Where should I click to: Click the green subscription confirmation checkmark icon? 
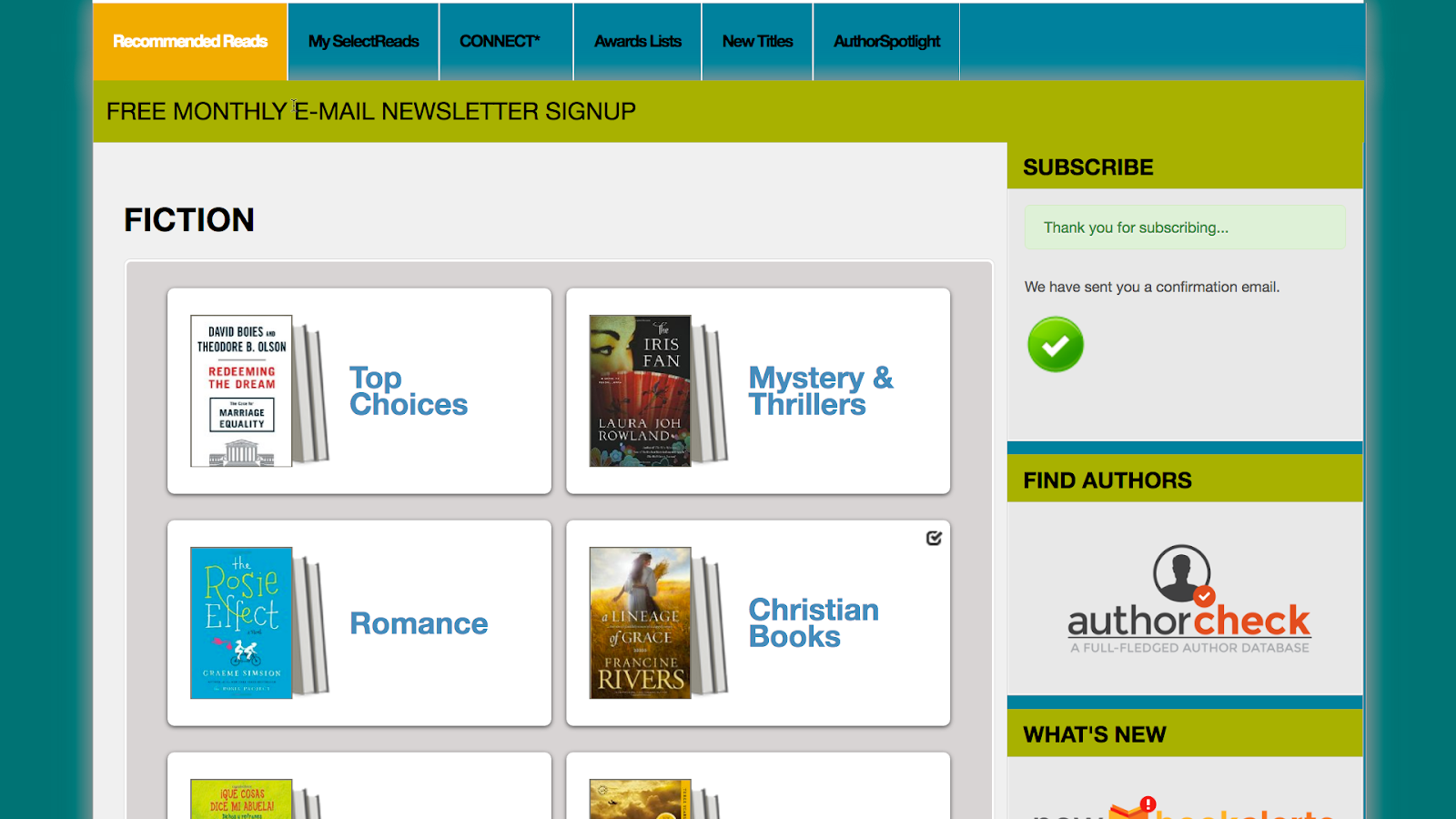(1056, 345)
